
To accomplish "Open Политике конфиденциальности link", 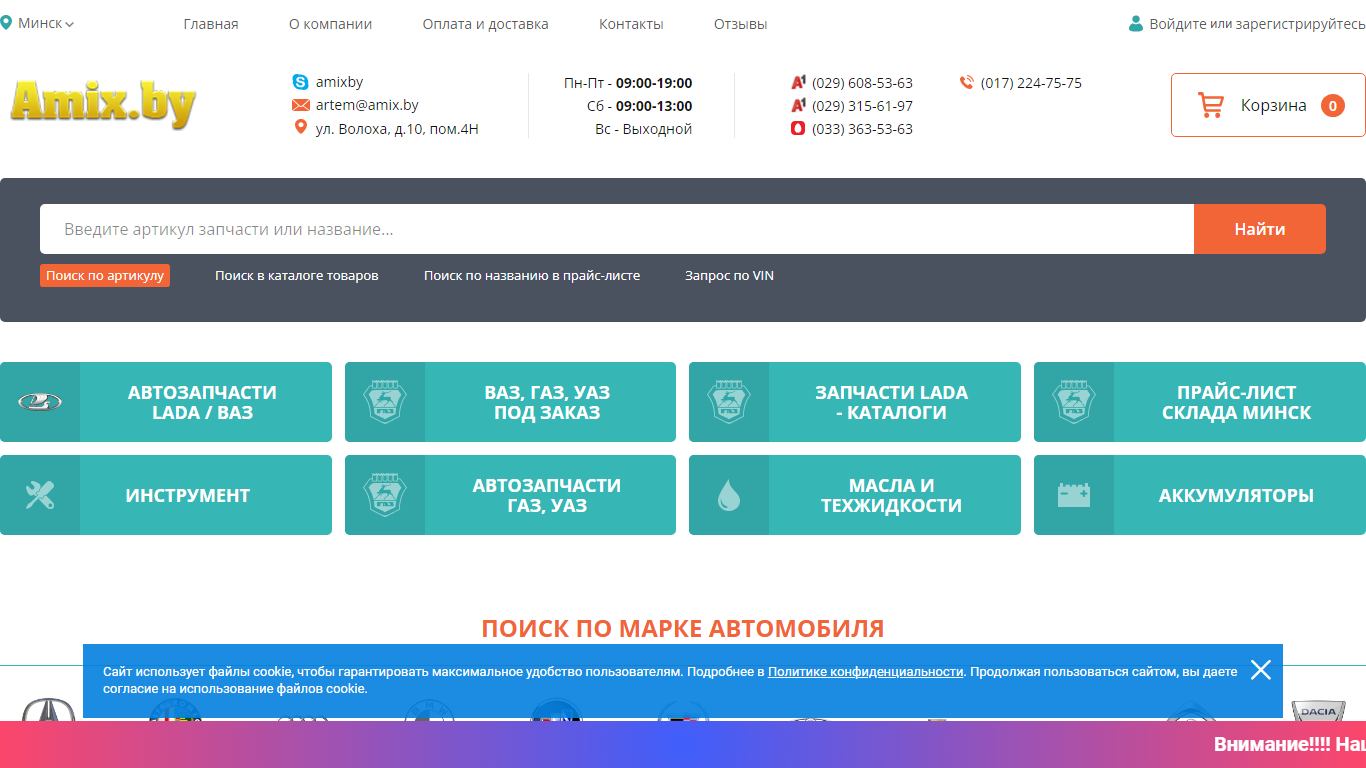I will [x=865, y=672].
